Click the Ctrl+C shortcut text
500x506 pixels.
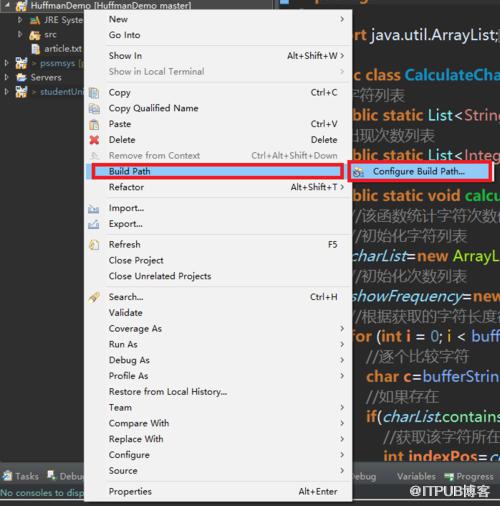click(x=324, y=92)
